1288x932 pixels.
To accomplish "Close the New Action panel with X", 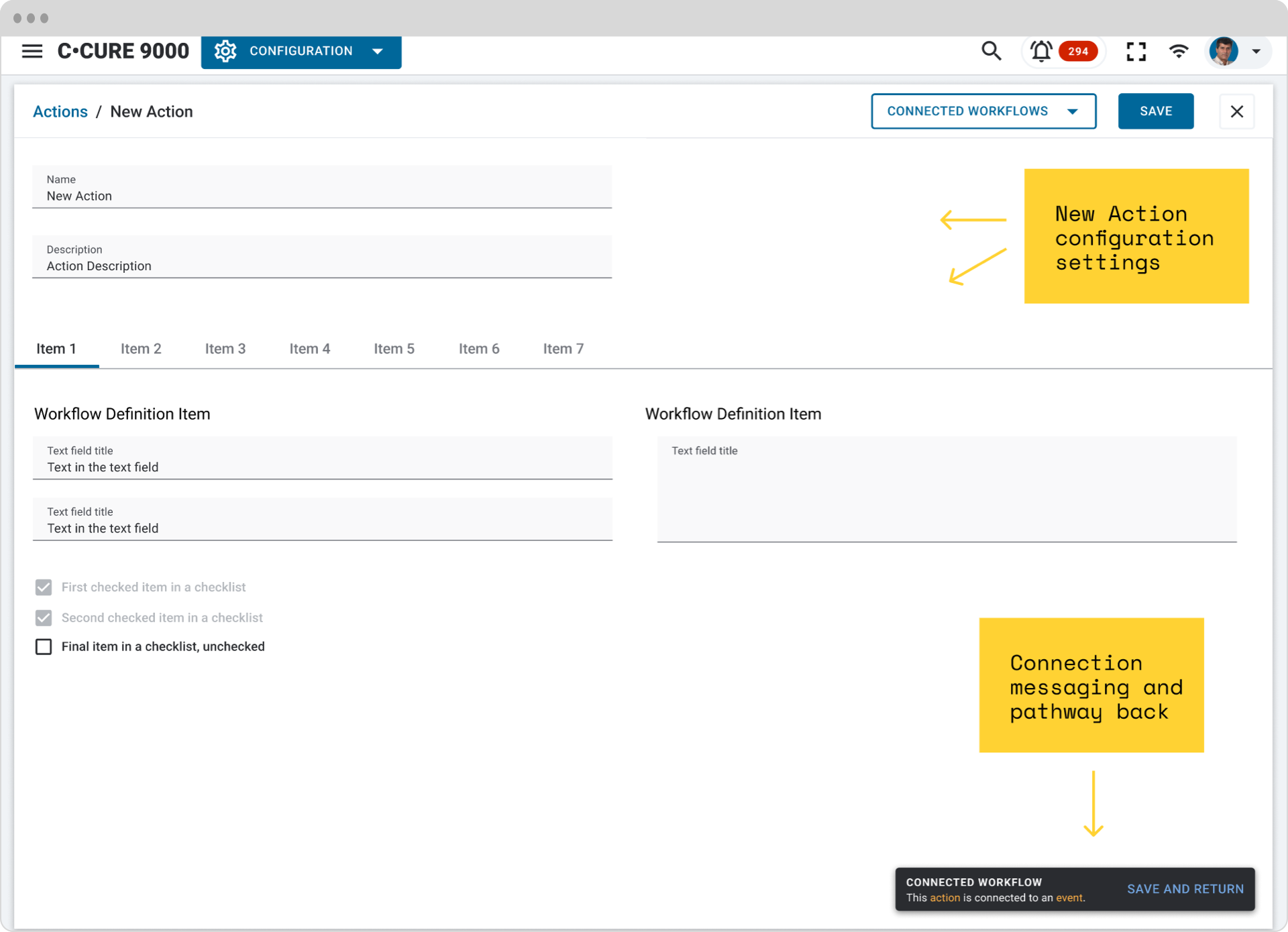I will pyautogui.click(x=1236, y=111).
